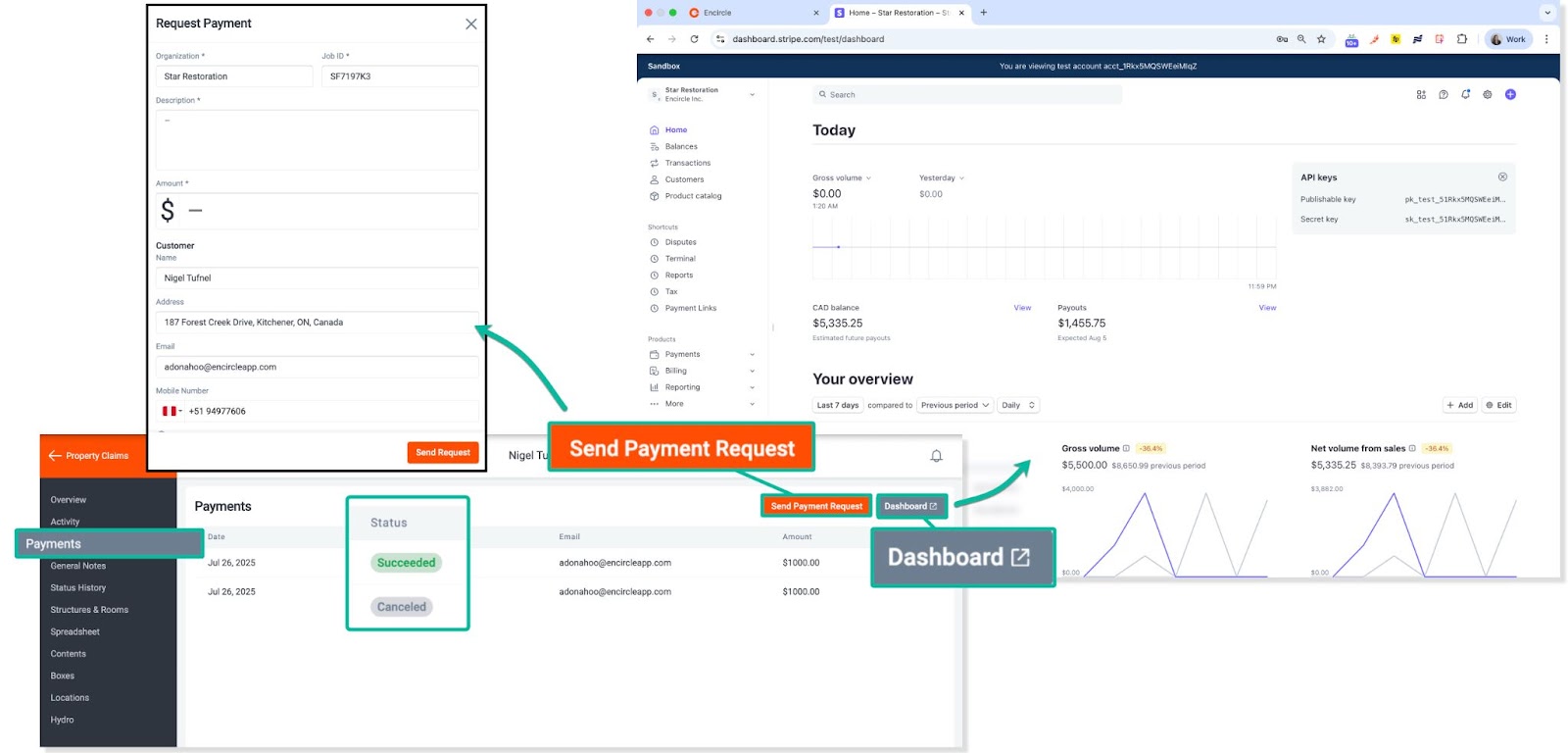Click the purple plus create icon

tap(1510, 95)
